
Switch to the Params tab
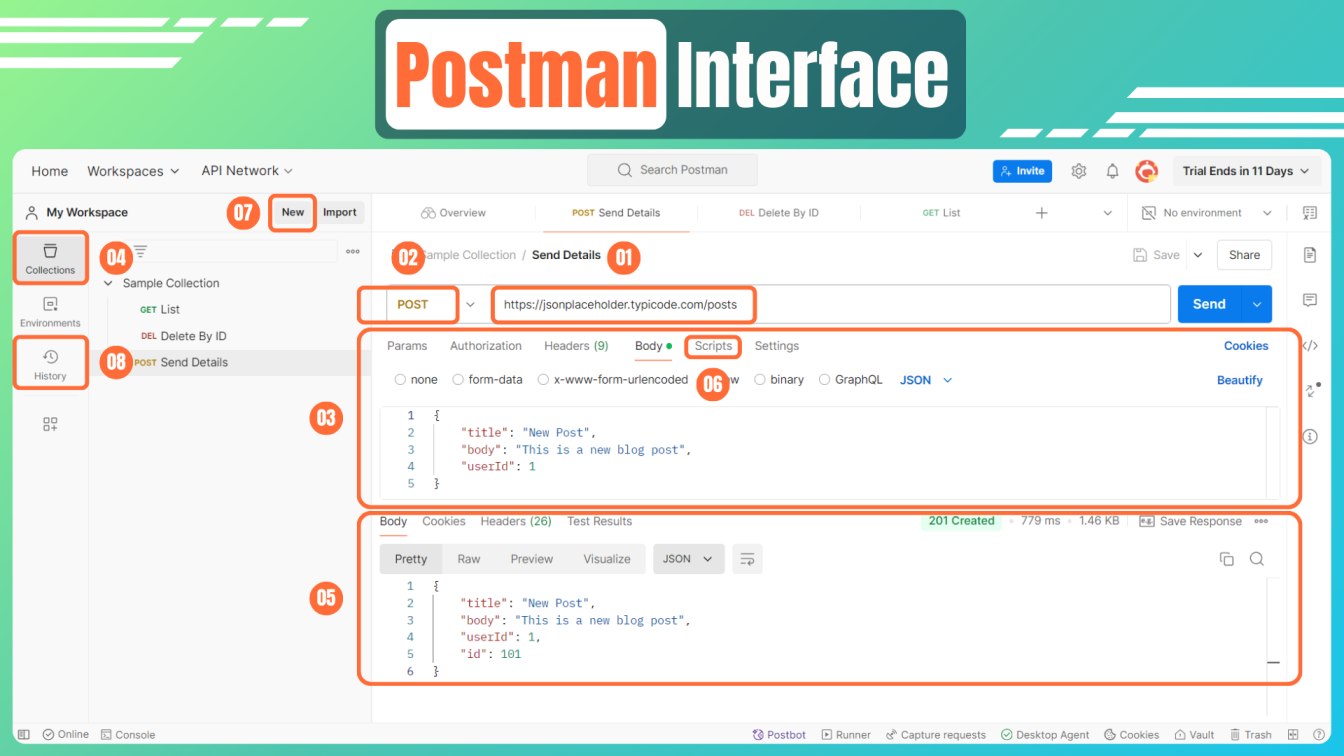click(407, 346)
